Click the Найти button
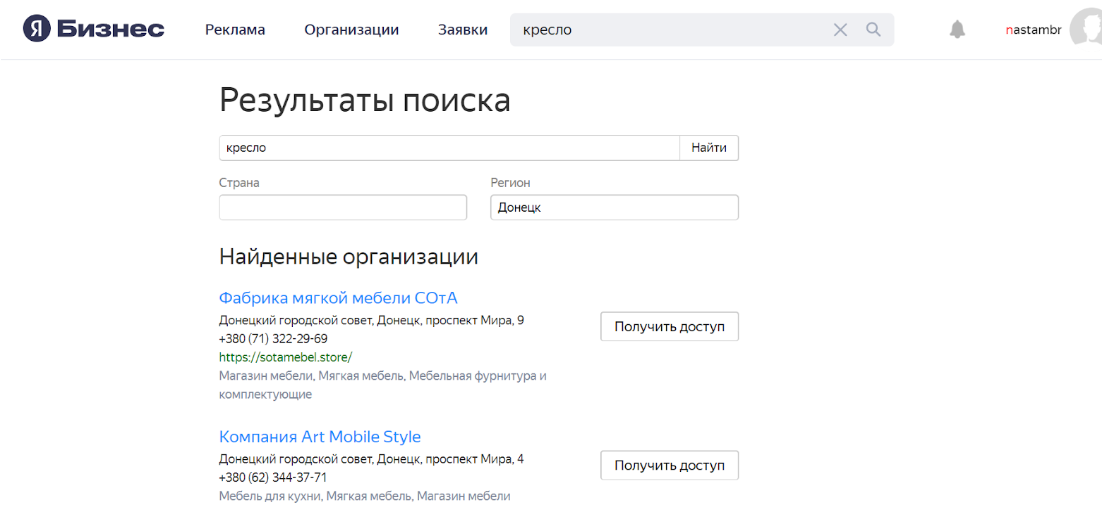Viewport: 1102px width, 514px height. click(x=708, y=148)
